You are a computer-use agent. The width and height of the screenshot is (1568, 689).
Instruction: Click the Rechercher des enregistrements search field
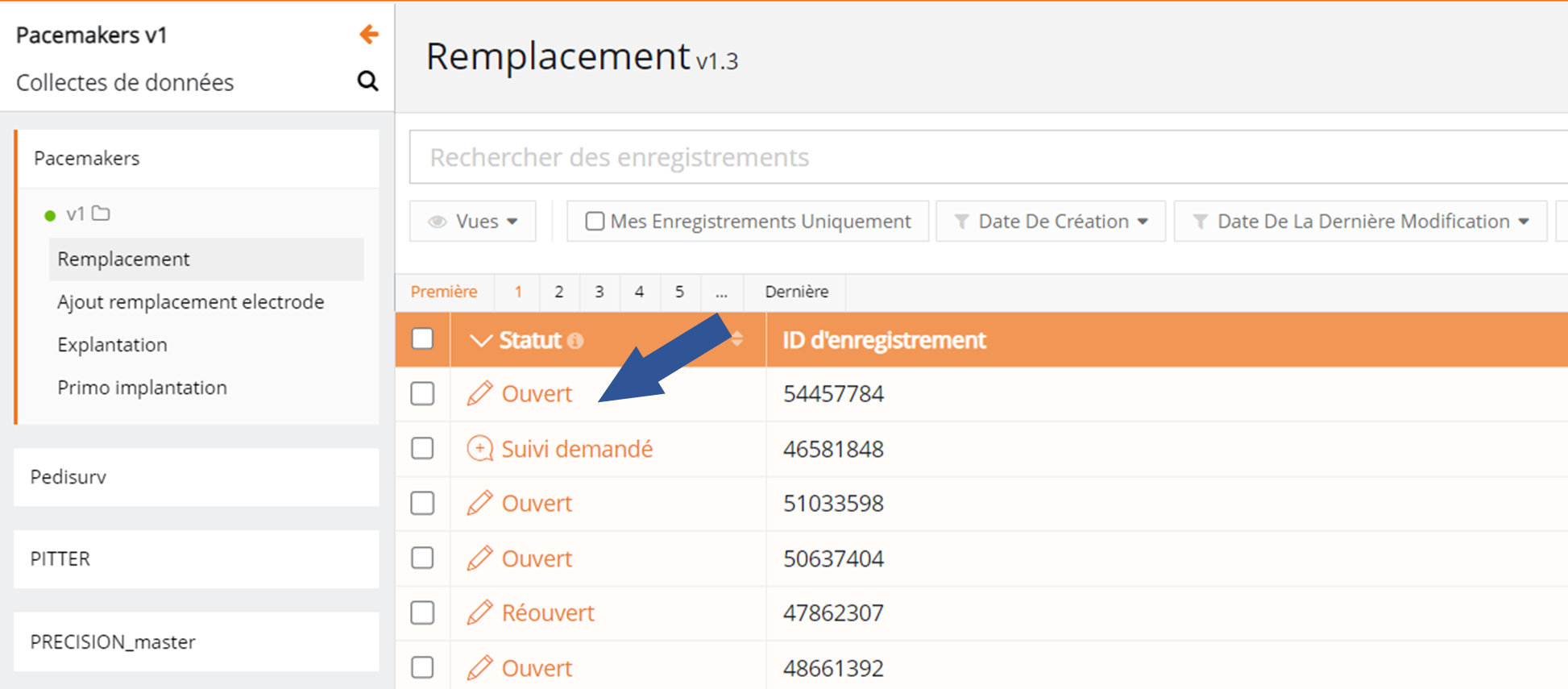tap(967, 157)
